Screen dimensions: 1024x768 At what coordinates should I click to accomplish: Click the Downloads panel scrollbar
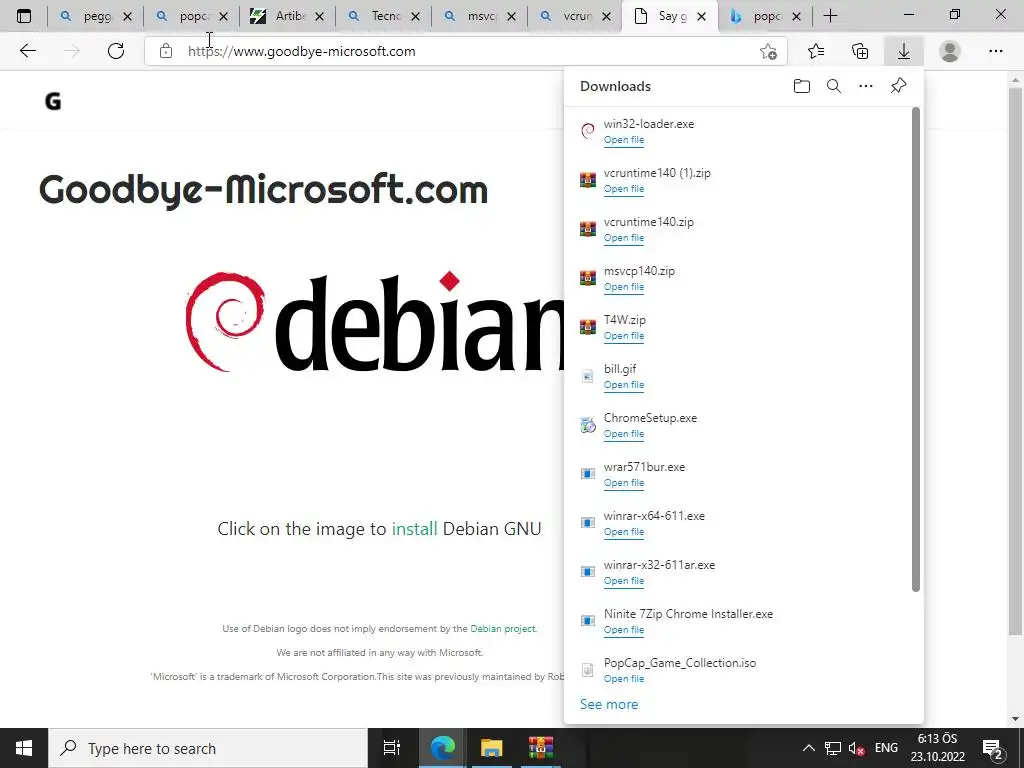[916, 349]
